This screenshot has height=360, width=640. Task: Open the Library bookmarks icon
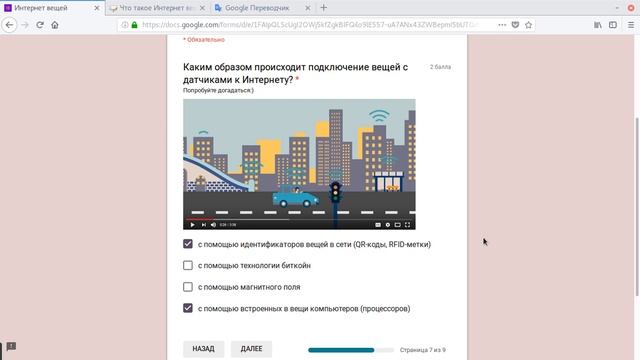click(598, 25)
